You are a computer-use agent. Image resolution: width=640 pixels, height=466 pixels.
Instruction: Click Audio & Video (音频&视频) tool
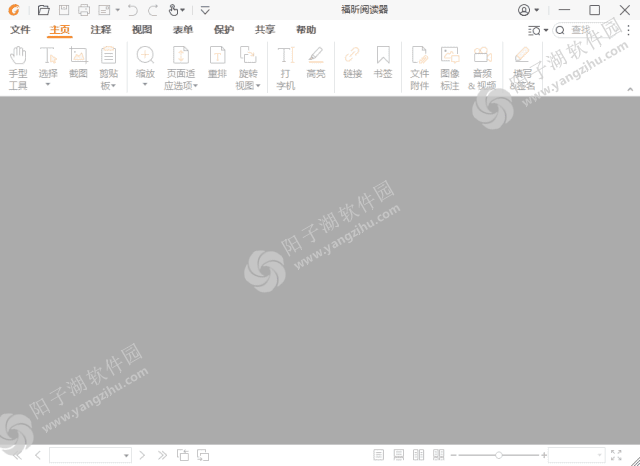482,67
